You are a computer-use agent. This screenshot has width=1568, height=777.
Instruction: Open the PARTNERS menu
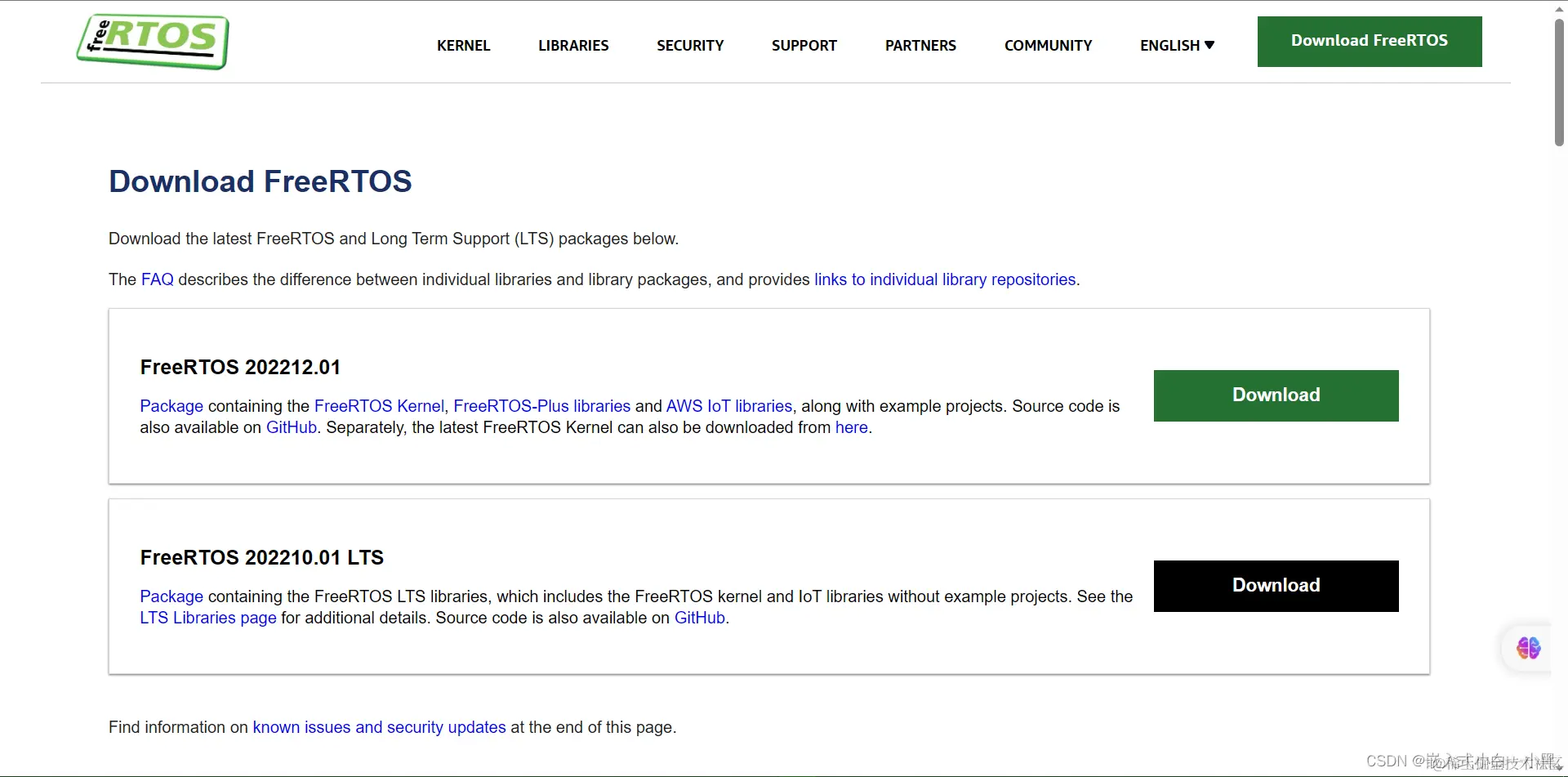pyautogui.click(x=920, y=46)
